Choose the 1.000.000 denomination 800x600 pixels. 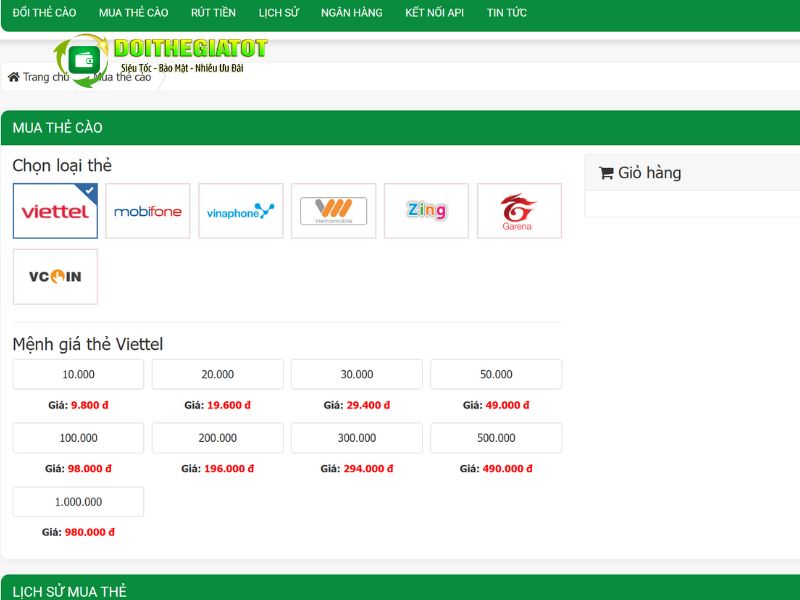pyautogui.click(x=79, y=502)
